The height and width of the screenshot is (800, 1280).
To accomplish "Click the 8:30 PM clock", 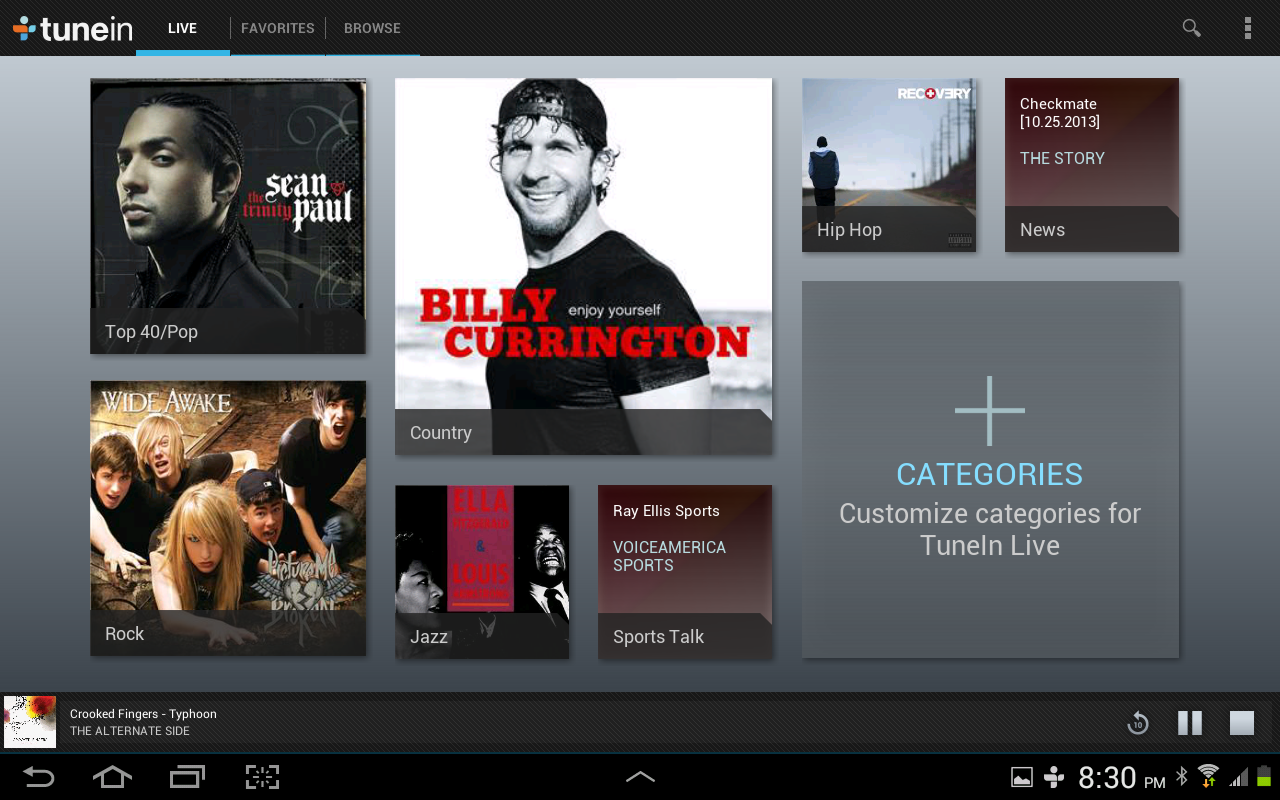I will 1121,777.
